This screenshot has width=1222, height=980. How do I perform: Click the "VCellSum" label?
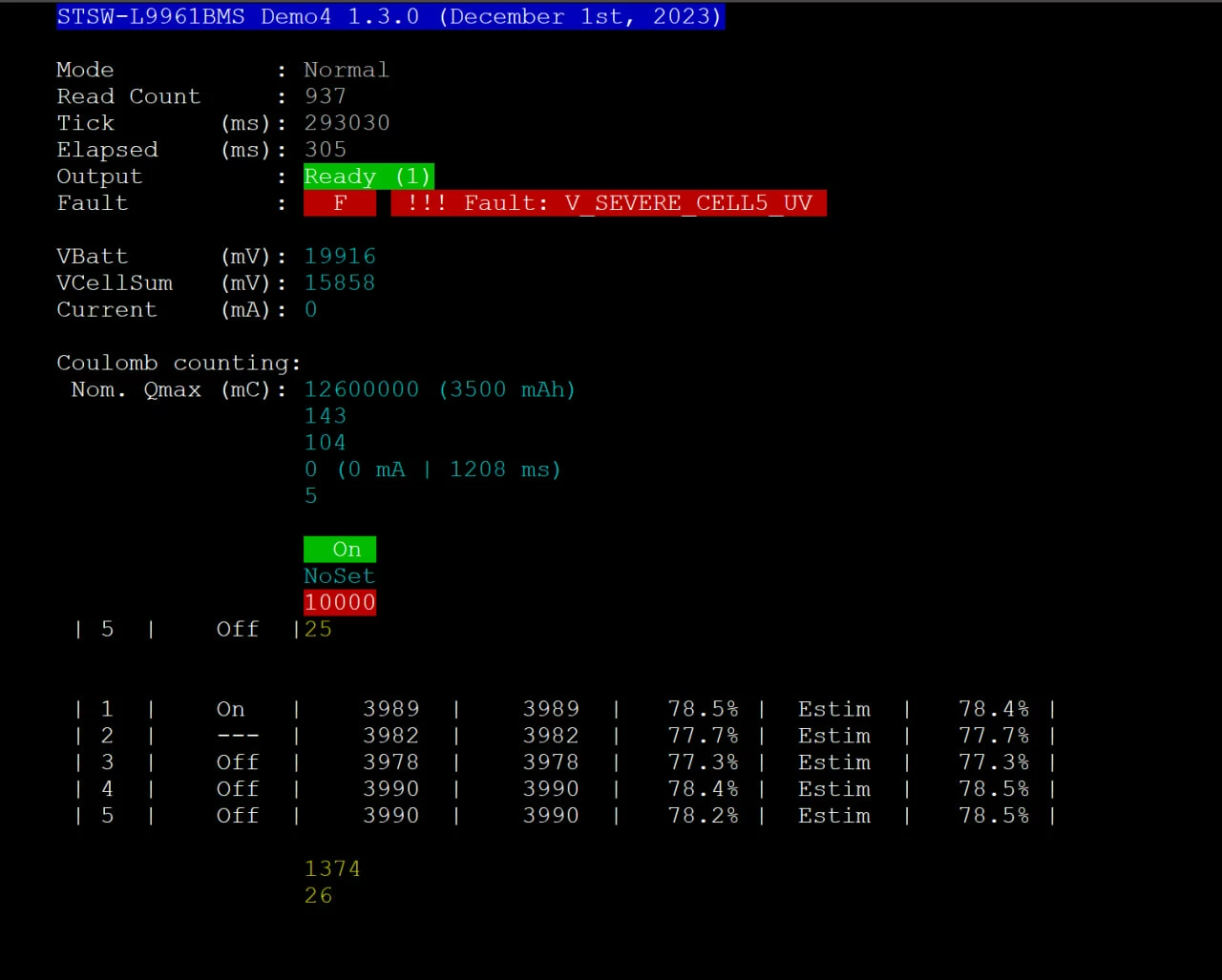coord(115,283)
